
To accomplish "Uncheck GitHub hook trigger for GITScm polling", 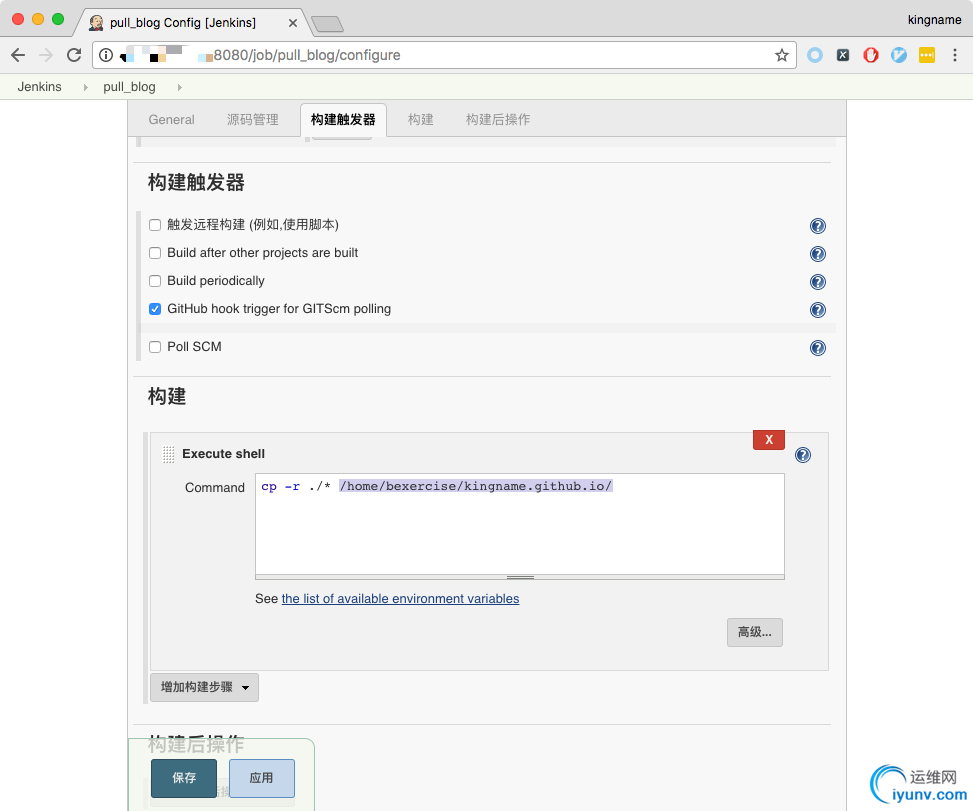I will (155, 308).
